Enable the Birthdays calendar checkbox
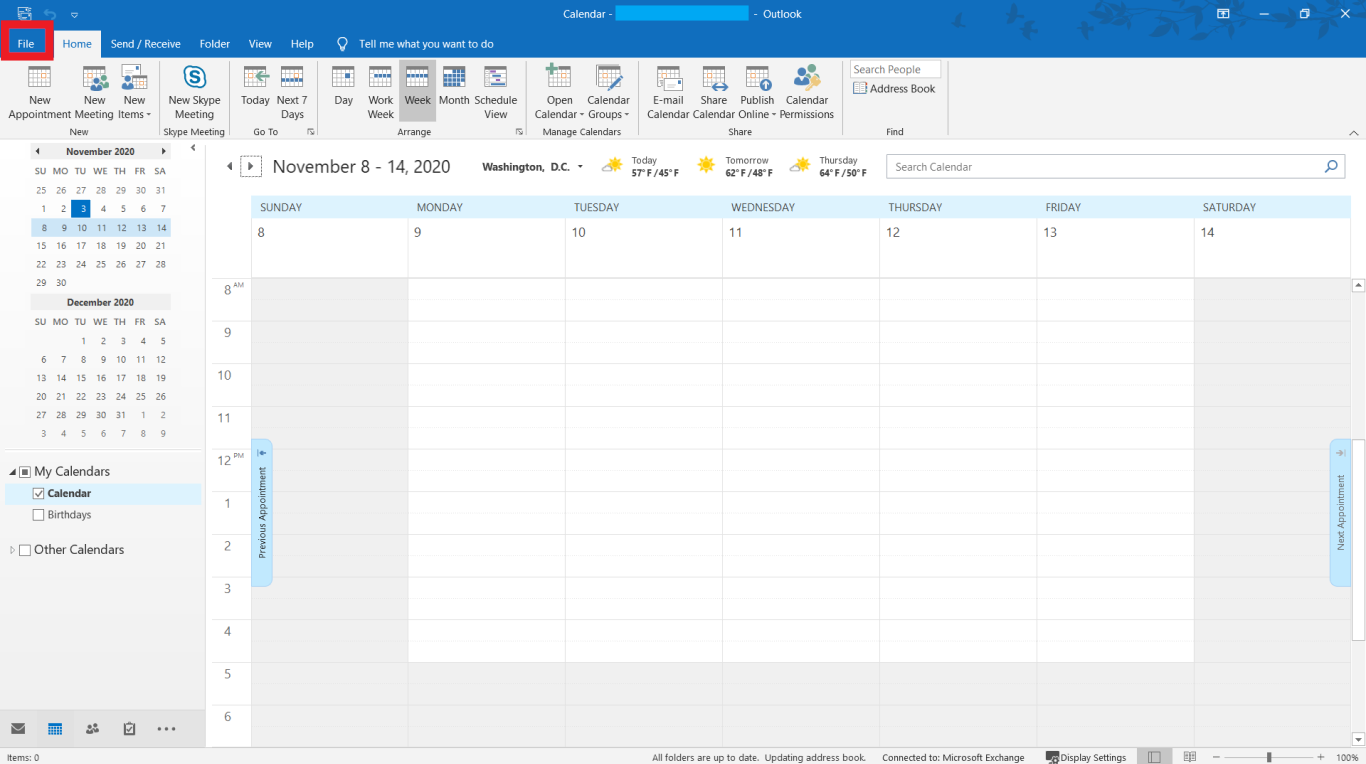1366x764 pixels. pos(39,515)
